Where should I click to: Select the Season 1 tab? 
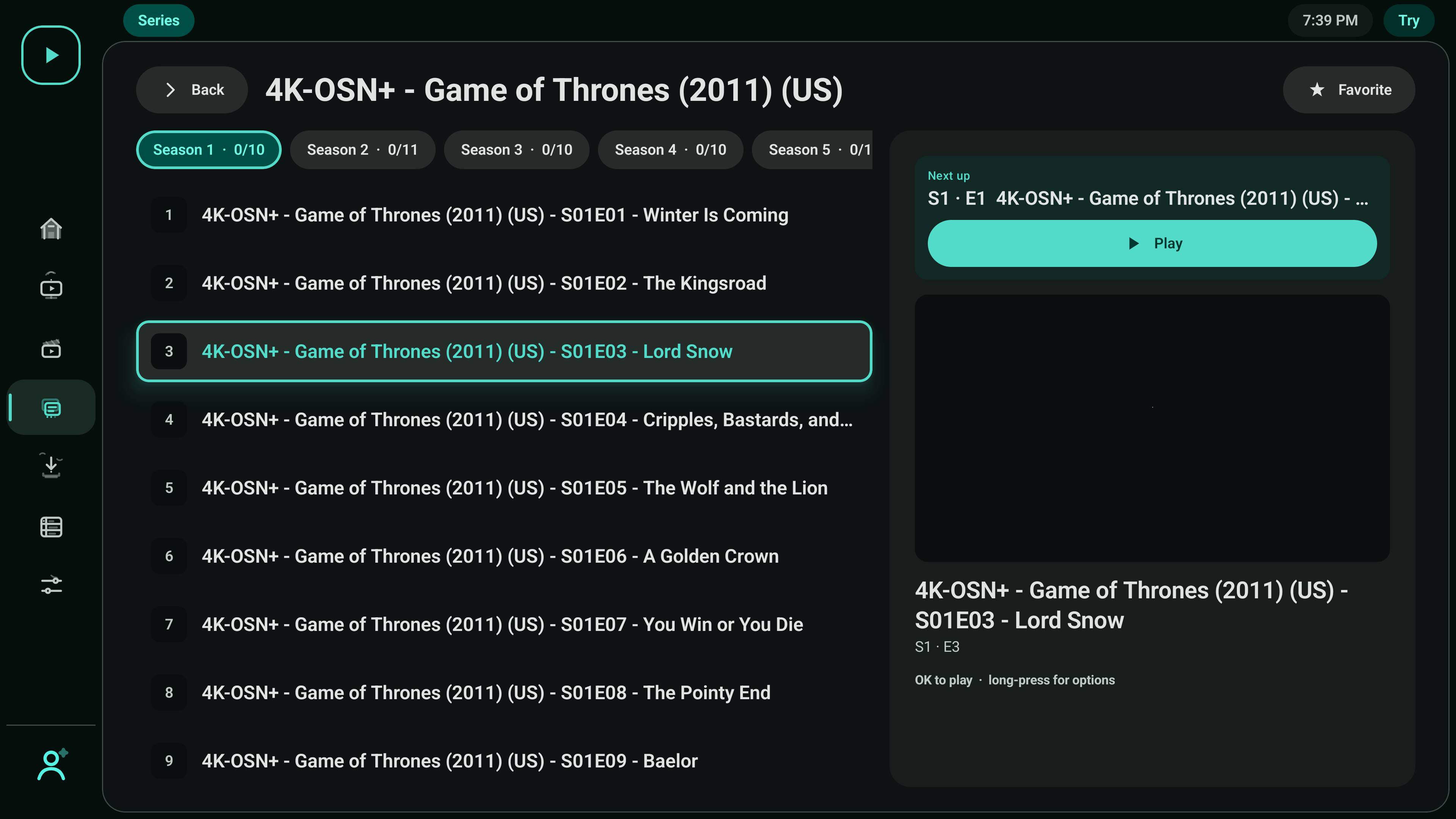[209, 149]
